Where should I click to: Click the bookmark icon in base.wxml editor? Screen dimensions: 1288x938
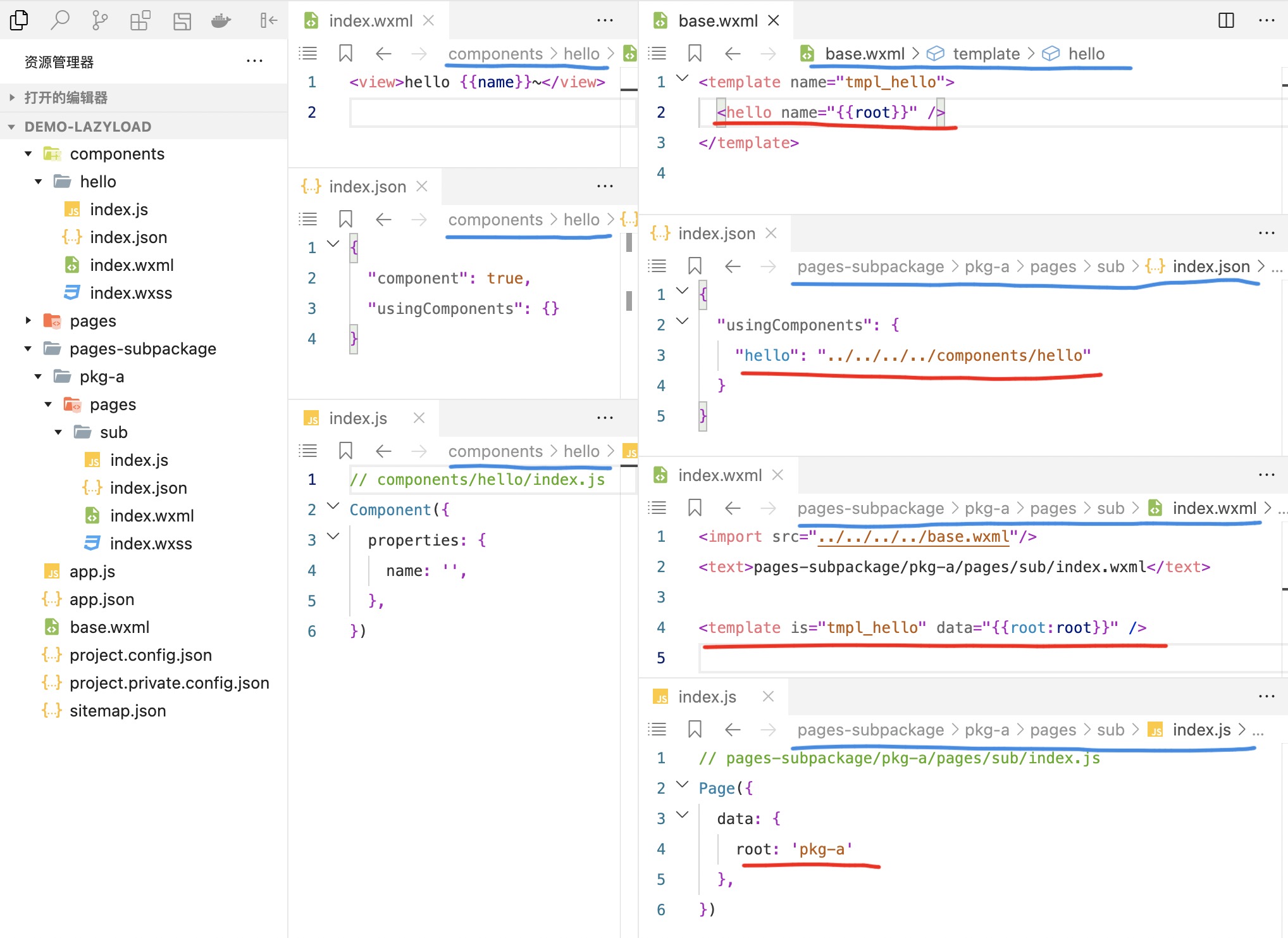697,53
